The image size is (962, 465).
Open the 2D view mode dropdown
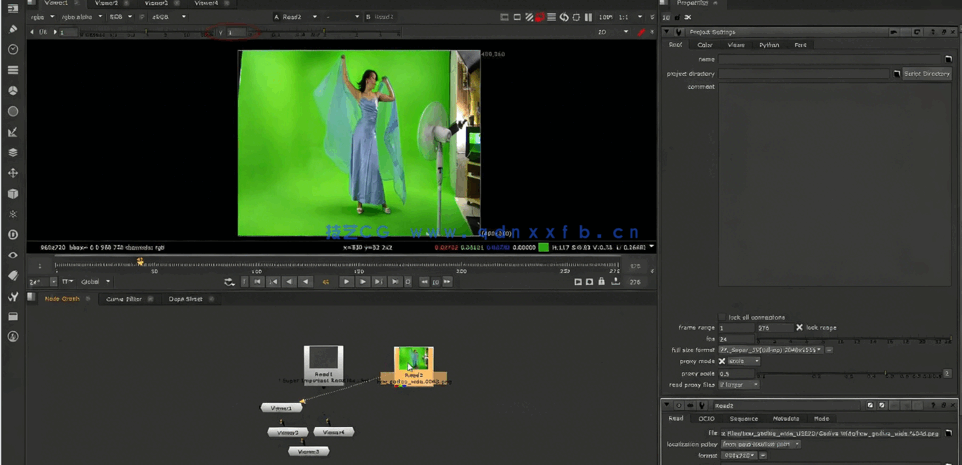coord(614,31)
